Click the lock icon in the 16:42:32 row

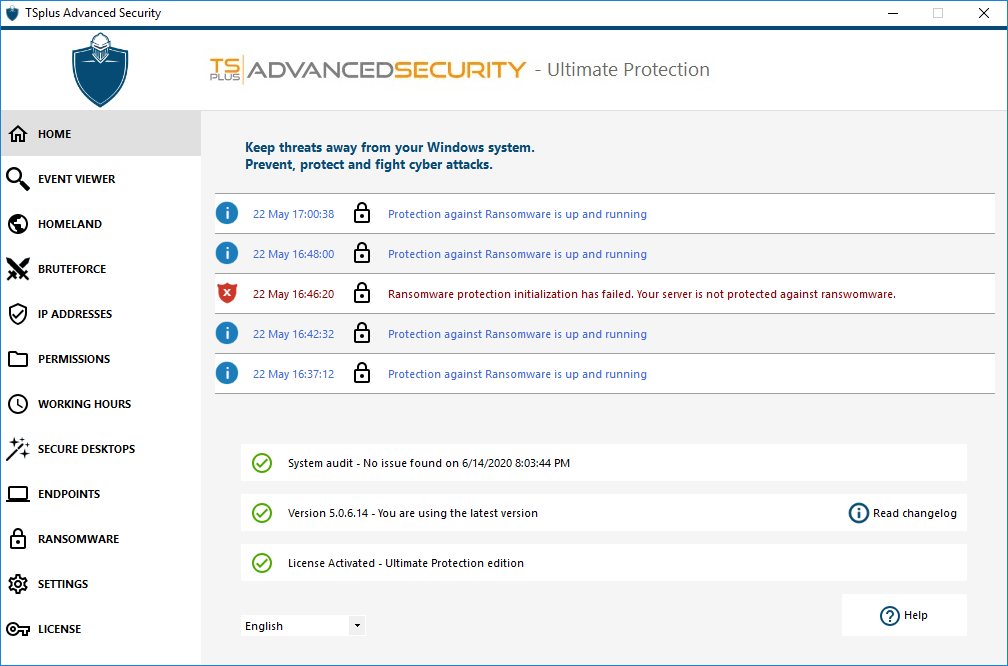click(x=362, y=332)
